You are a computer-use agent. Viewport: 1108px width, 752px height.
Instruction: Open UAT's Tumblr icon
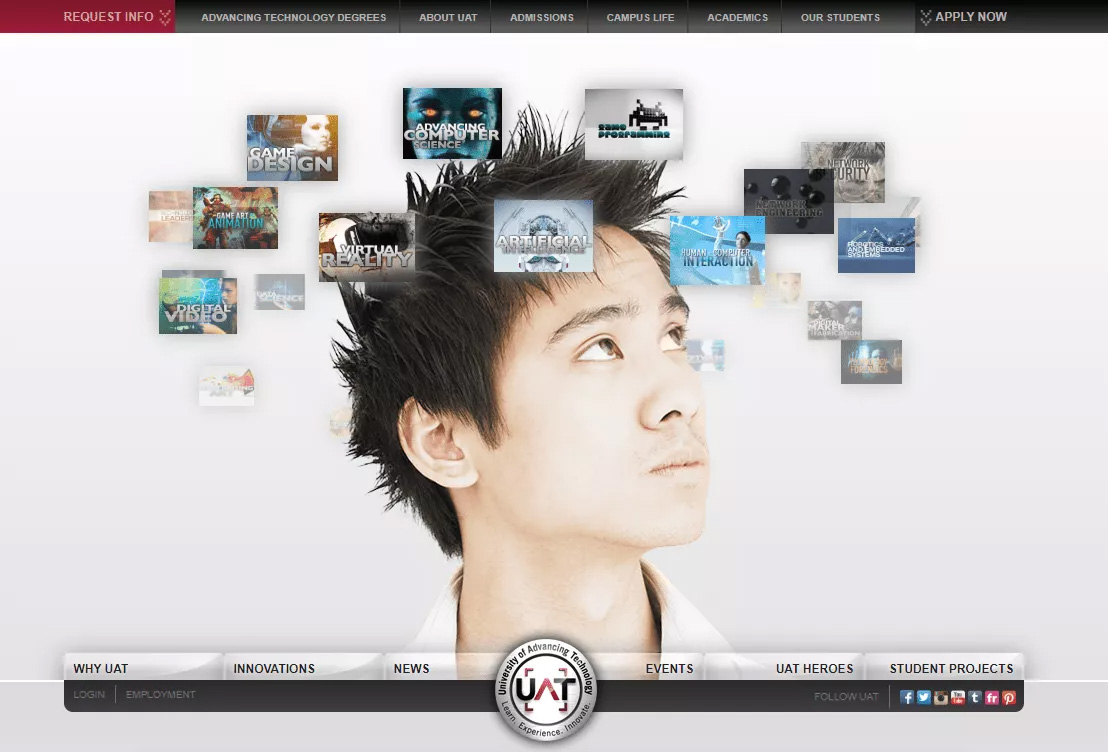tap(974, 698)
